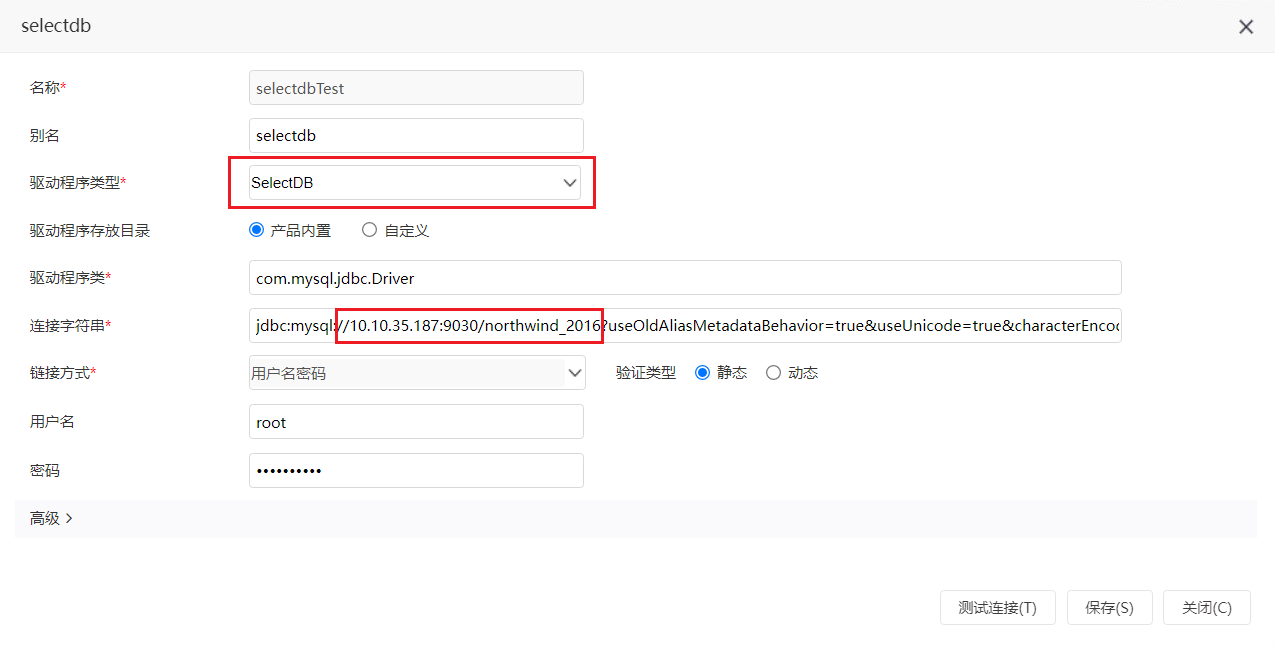Click the 用户名 field containing root

coord(416,422)
